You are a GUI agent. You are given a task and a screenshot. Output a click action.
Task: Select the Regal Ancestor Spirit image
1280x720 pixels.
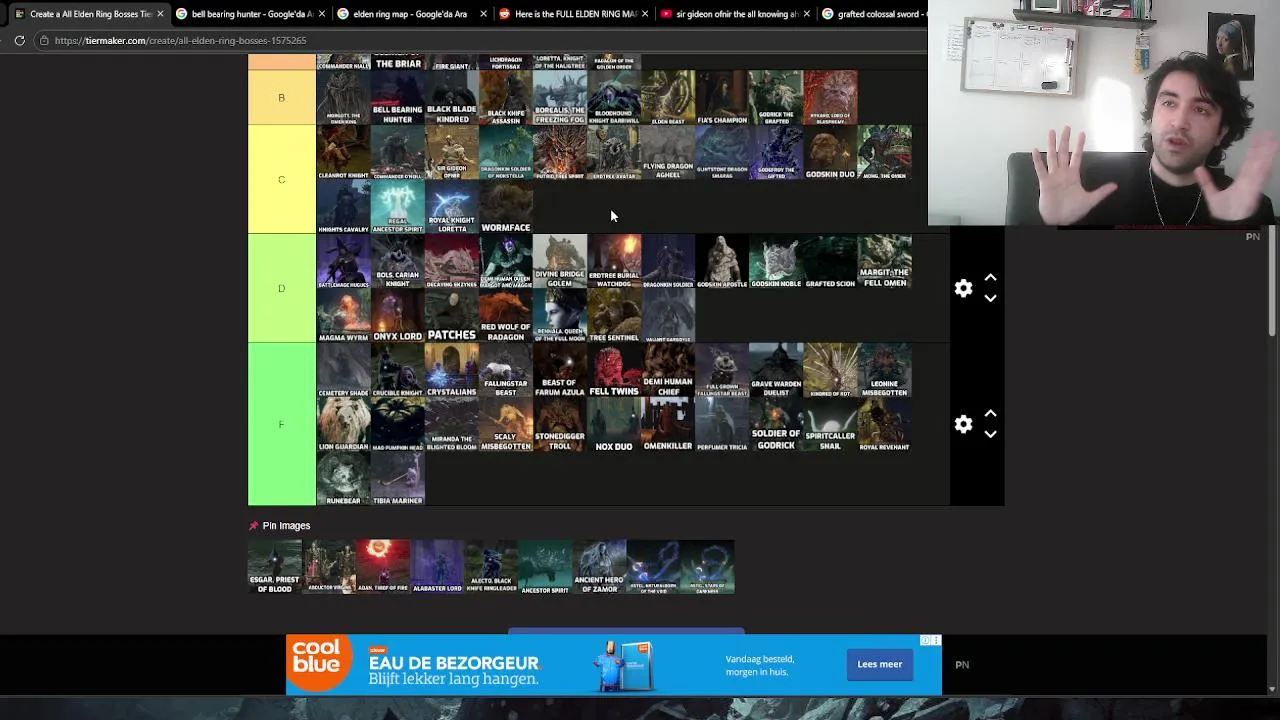coord(398,206)
